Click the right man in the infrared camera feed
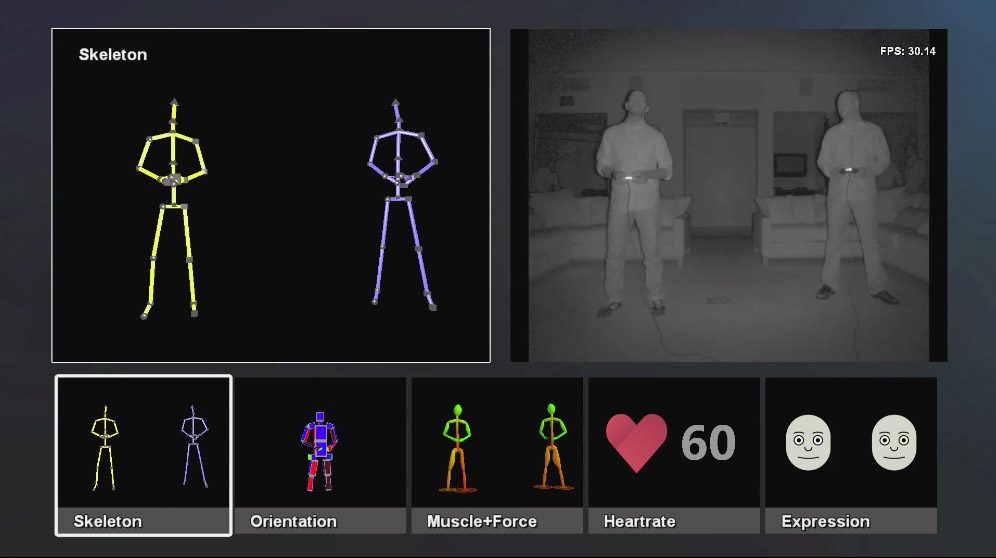This screenshot has width=996, height=558. 855,197
